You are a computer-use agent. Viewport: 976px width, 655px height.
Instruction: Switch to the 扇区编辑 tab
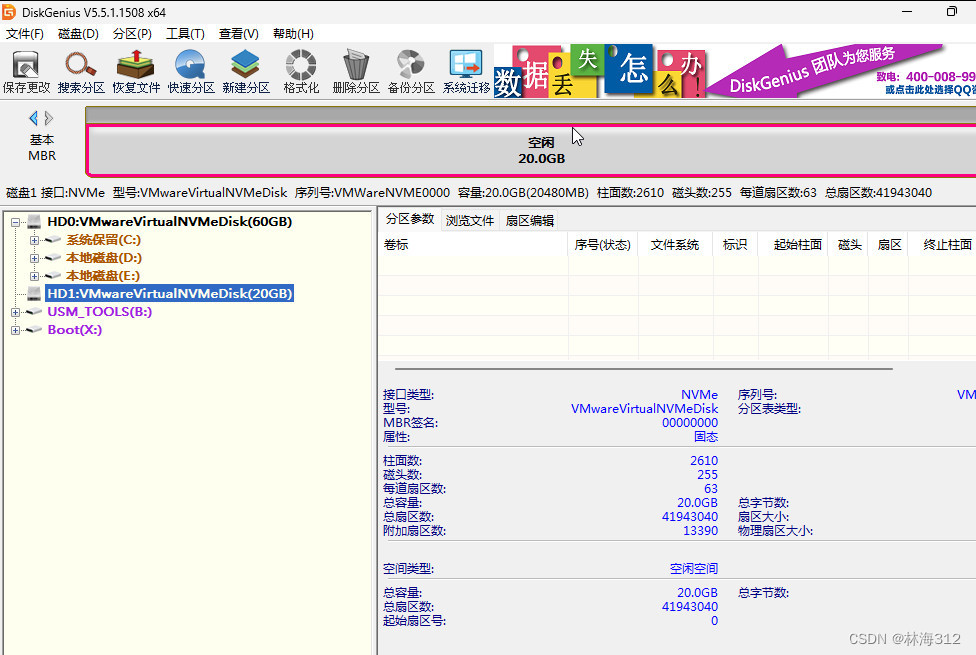530,220
